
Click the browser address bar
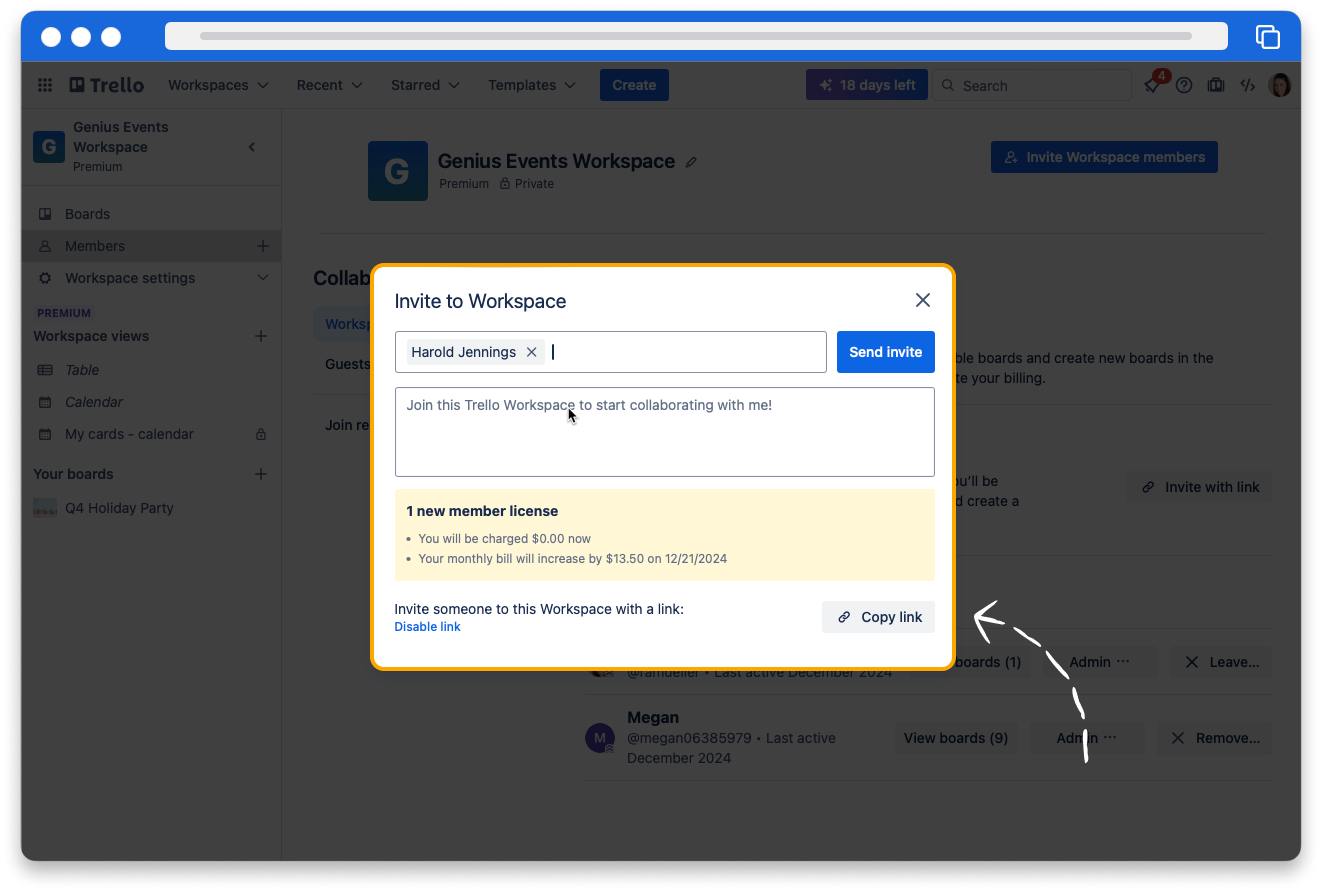(x=696, y=36)
